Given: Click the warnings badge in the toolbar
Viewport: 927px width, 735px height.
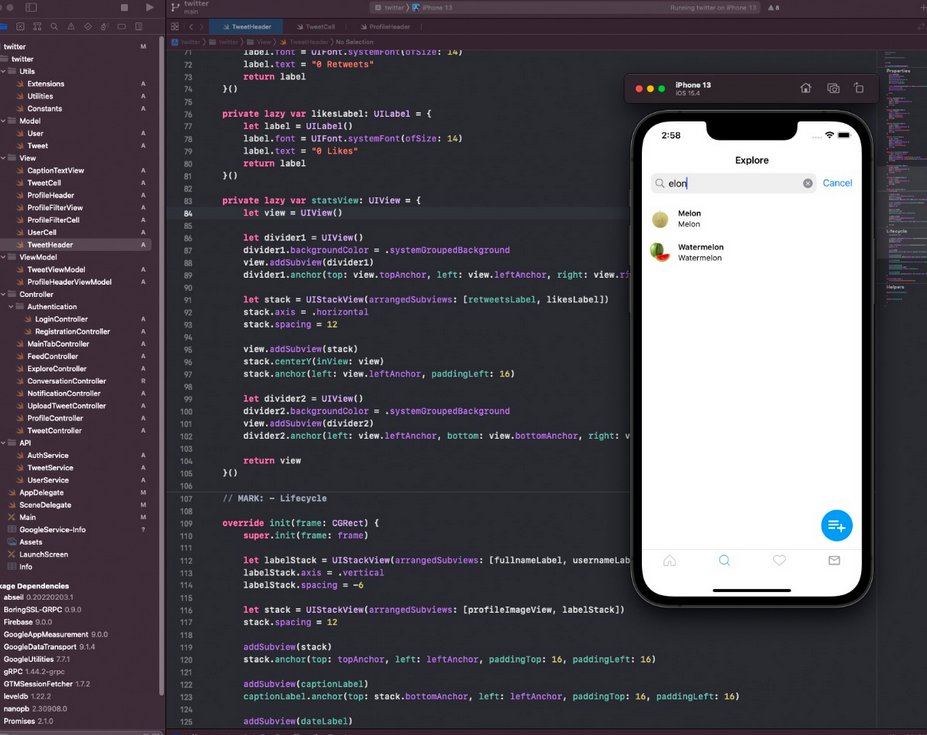Looking at the screenshot, I should [x=773, y=8].
